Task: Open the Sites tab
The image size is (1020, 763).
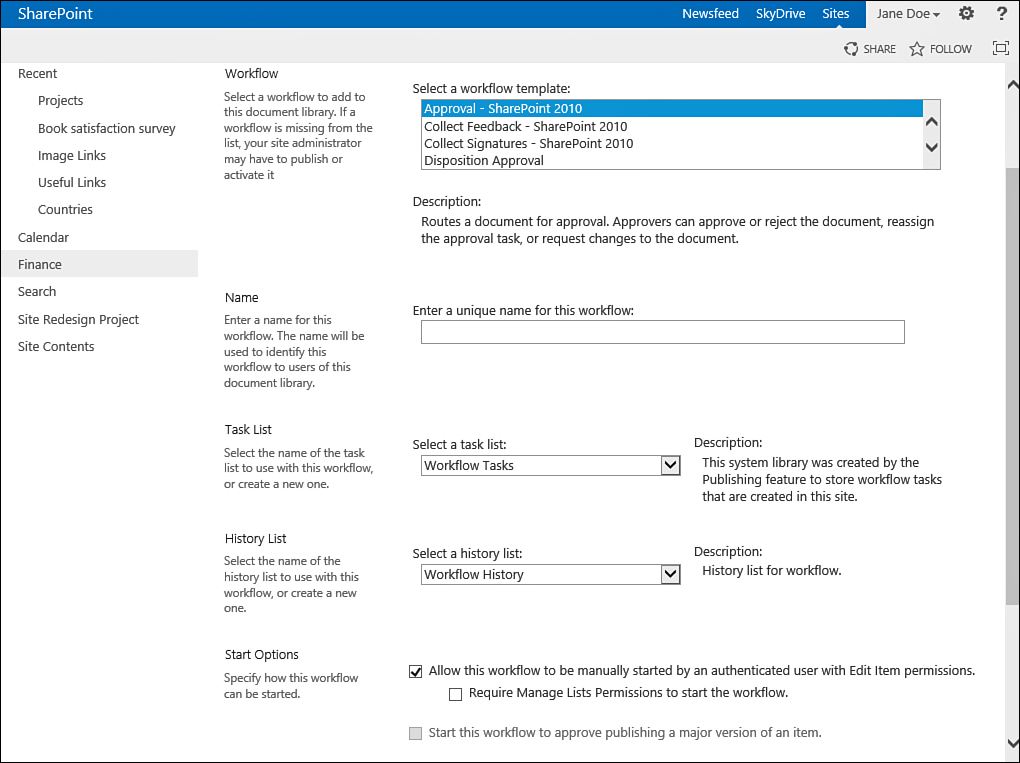Action: coord(835,14)
